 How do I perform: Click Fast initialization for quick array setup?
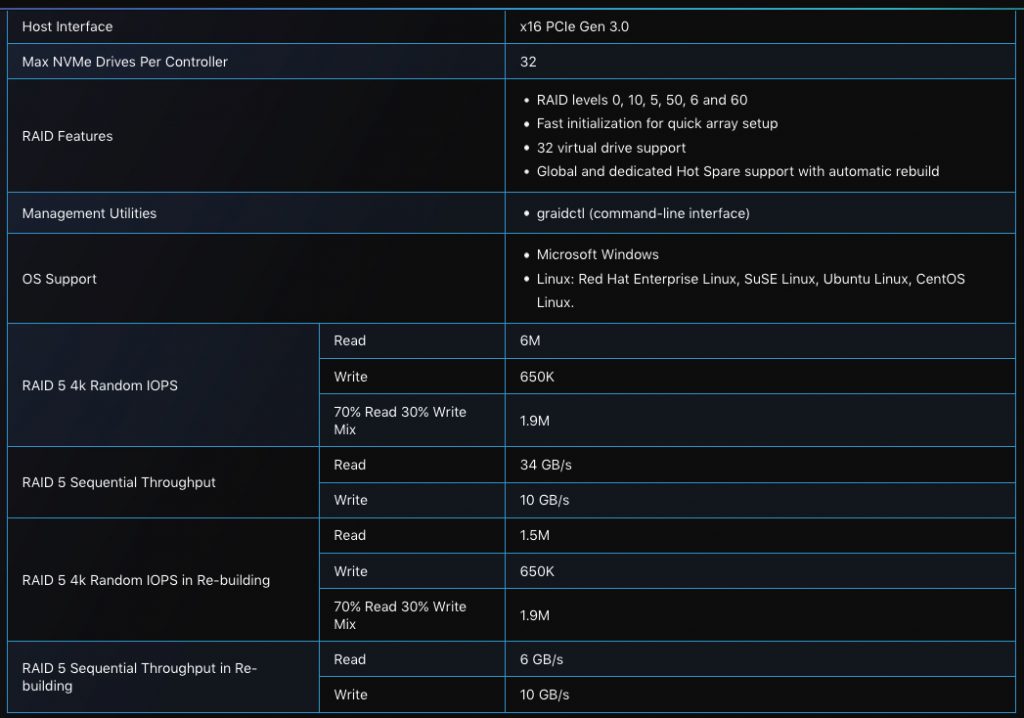pyautogui.click(x=657, y=123)
